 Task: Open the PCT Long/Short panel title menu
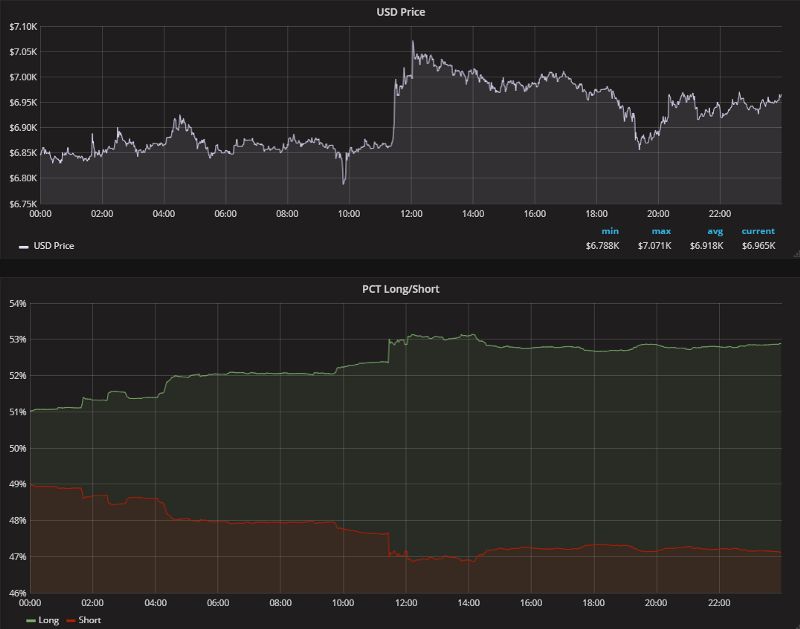399,289
